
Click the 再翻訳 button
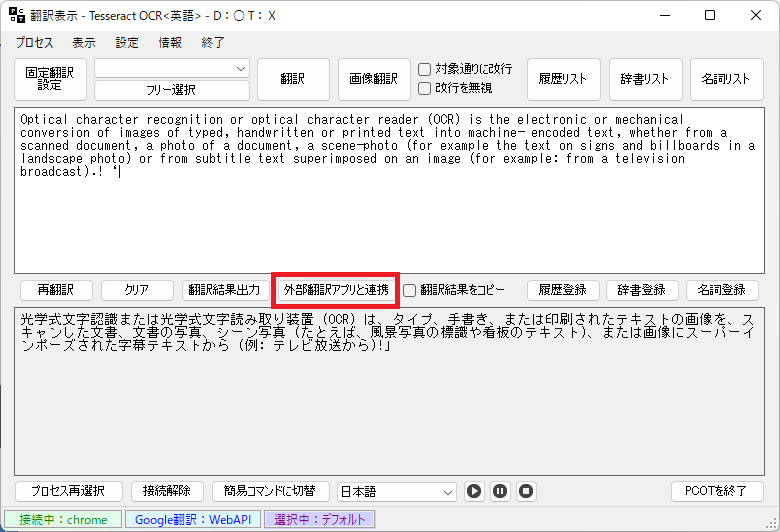pos(56,290)
